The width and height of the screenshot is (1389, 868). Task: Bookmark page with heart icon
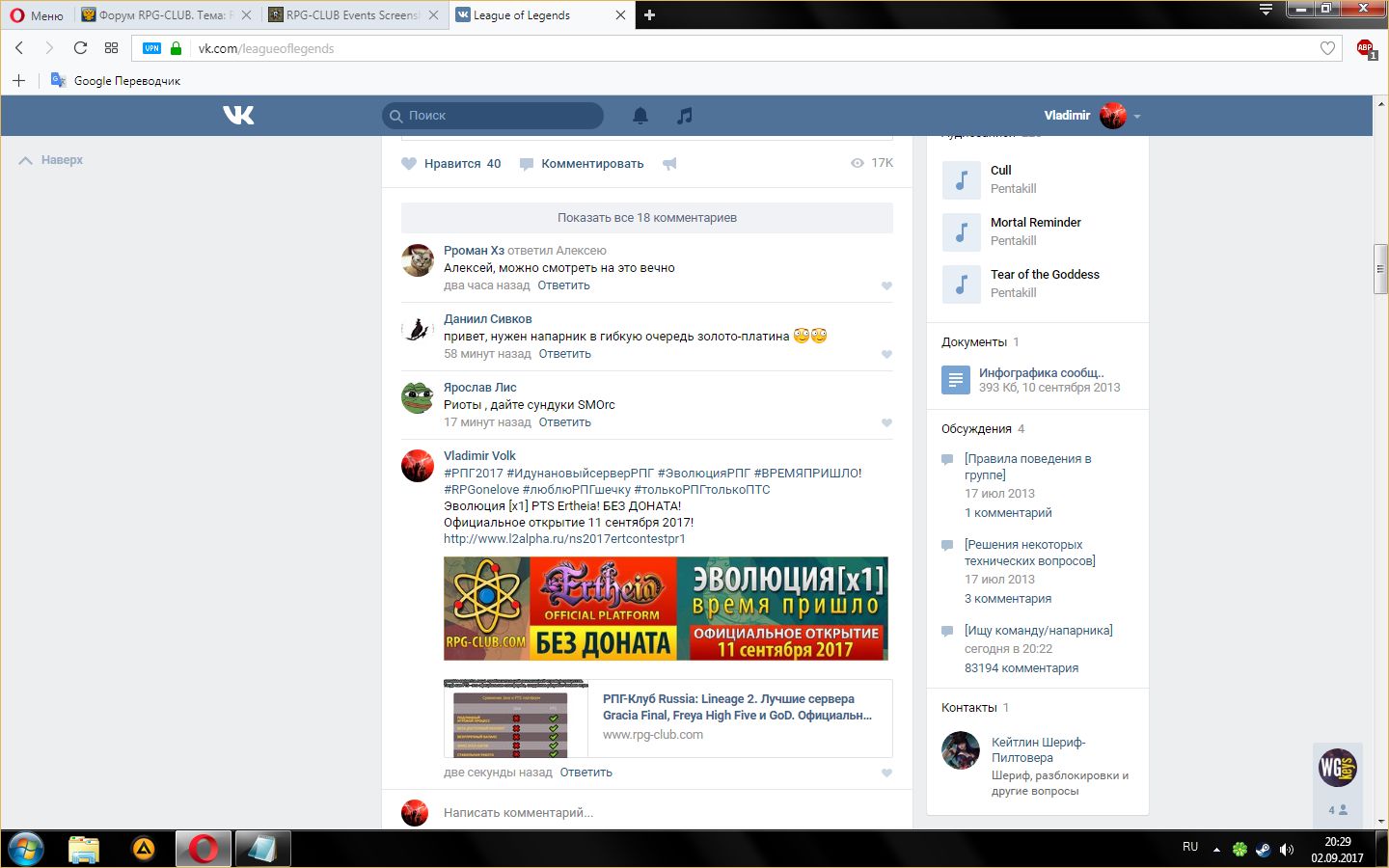[1327, 48]
